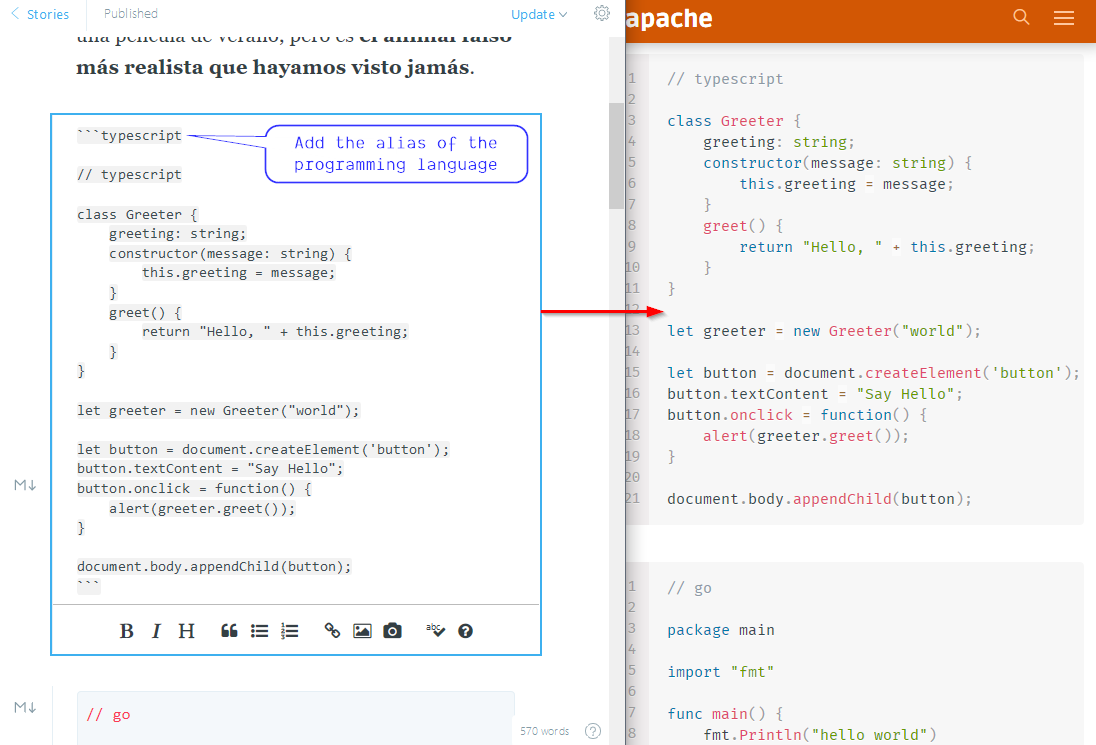Click the 'class Greeter {' line in editor
Viewport: 1096px width, 745px height.
pyautogui.click(x=138, y=215)
